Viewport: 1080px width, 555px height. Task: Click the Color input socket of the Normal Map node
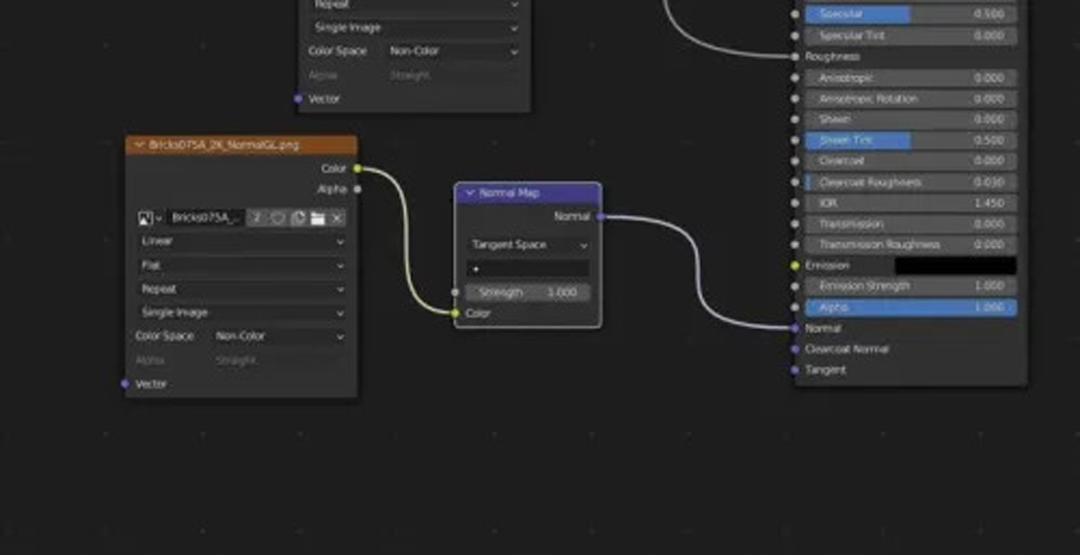(455, 314)
